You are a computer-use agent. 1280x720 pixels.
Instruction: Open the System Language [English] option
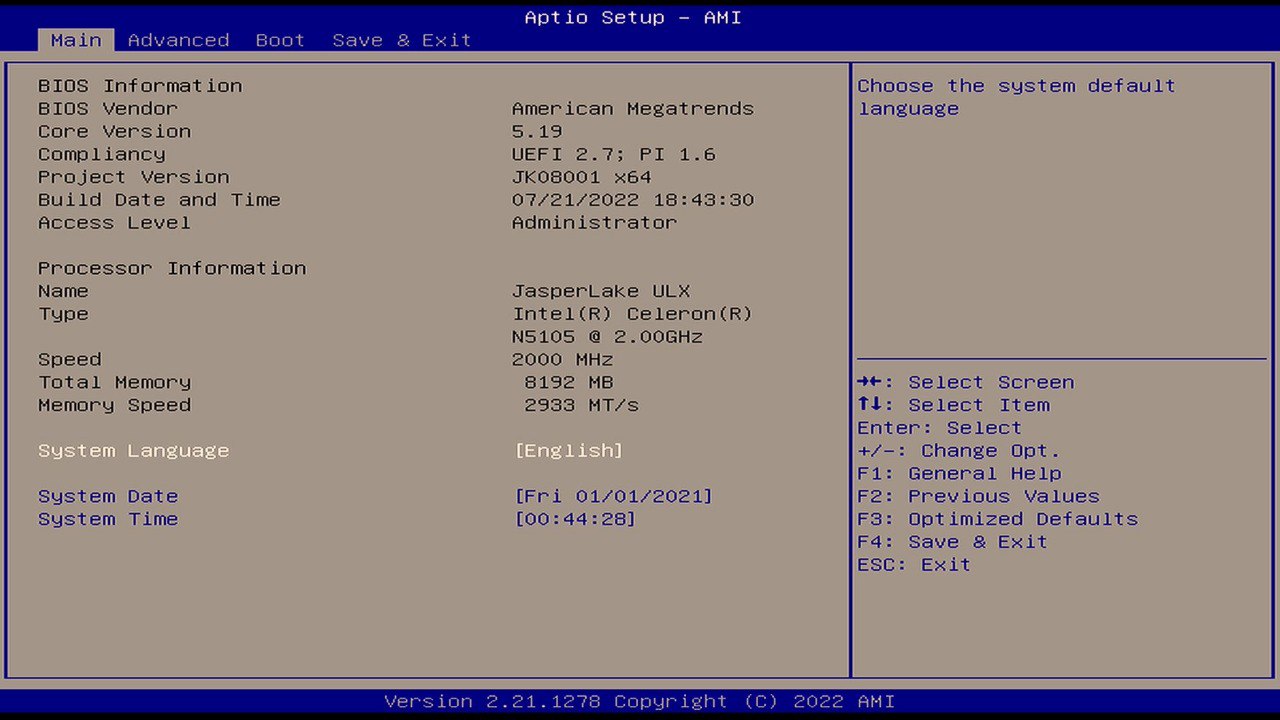click(569, 451)
